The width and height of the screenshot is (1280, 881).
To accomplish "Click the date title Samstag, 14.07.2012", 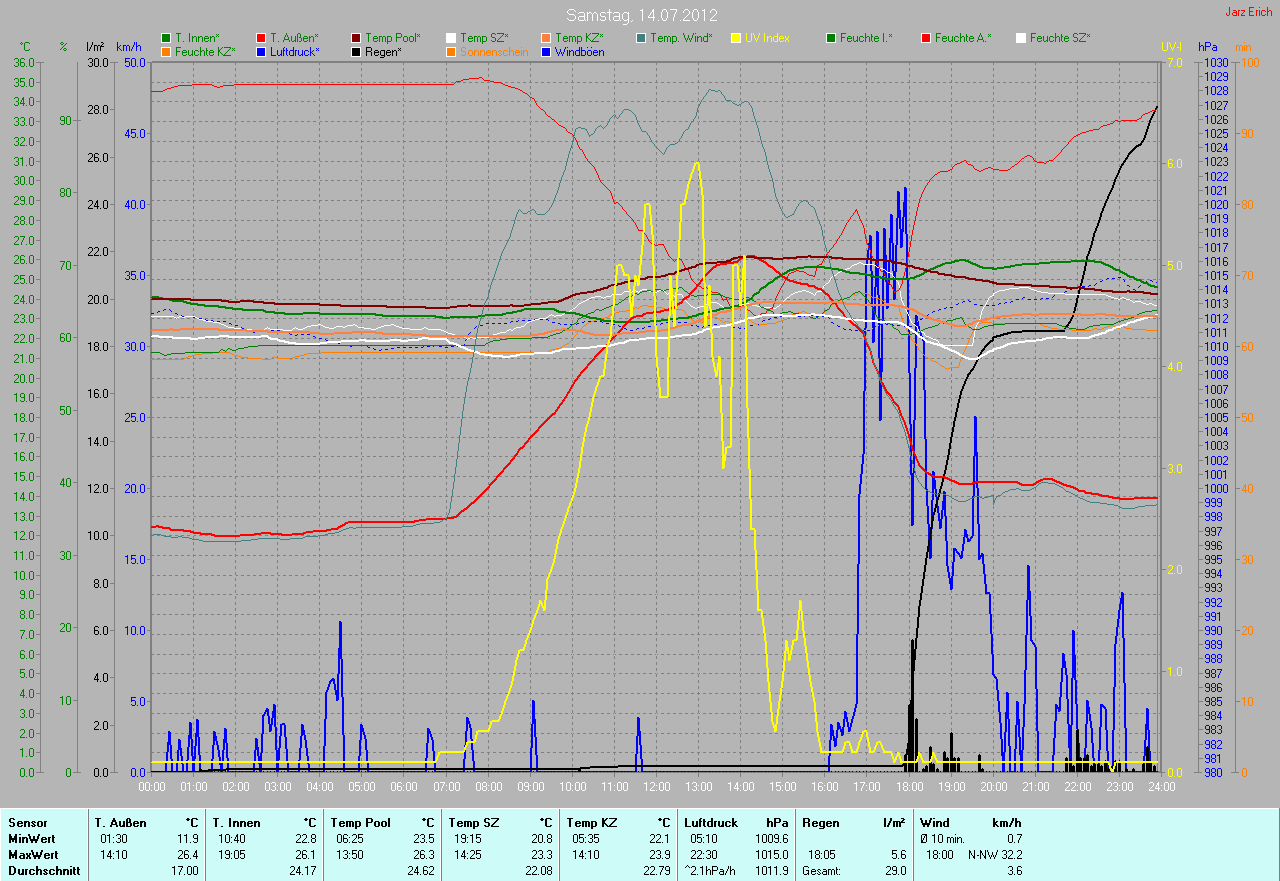I will pyautogui.click(x=640, y=15).
